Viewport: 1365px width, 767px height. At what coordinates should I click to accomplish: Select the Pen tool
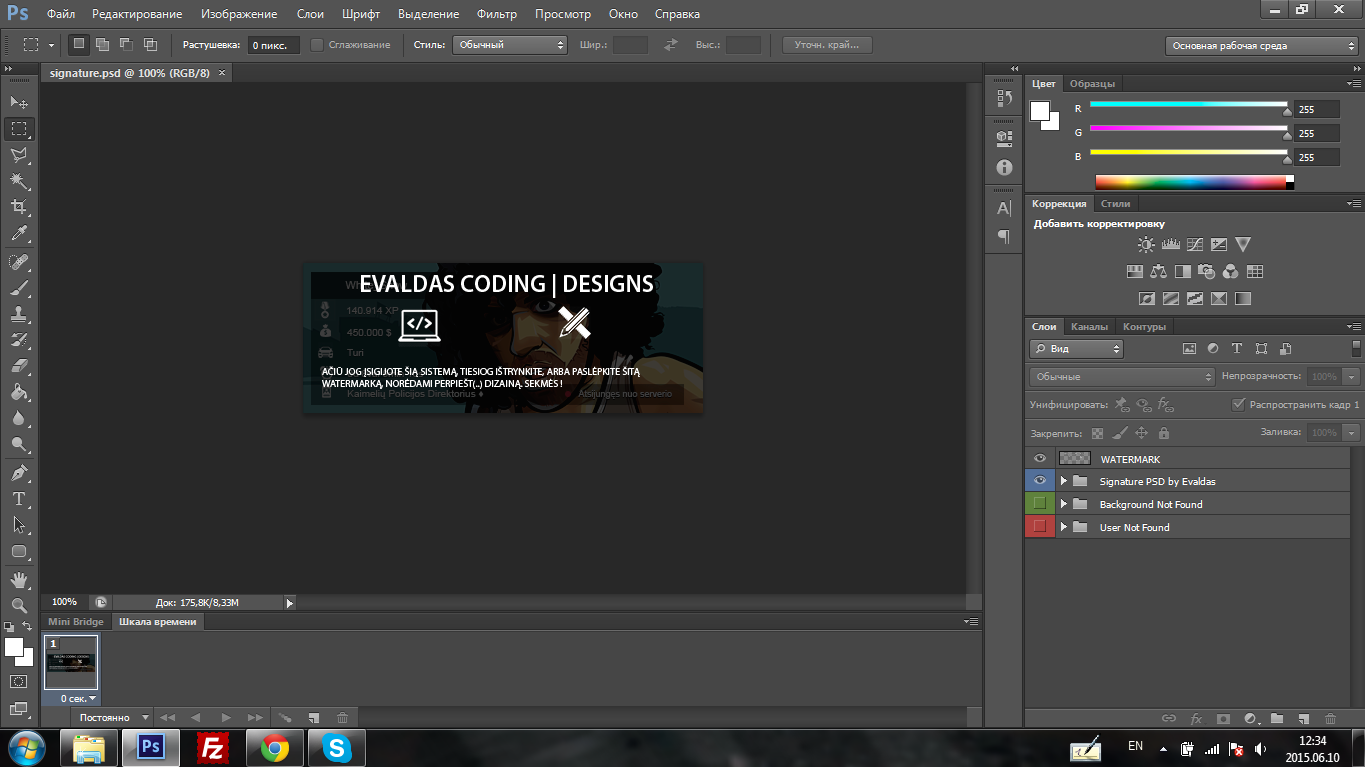[19, 473]
